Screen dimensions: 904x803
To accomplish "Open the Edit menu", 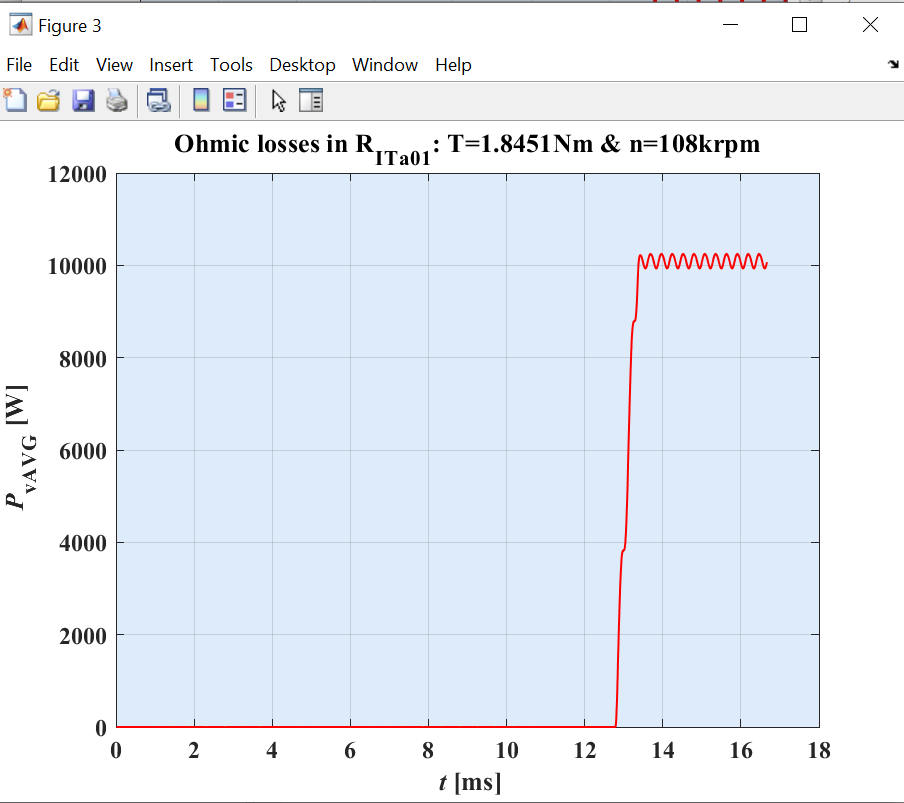I will (x=64, y=65).
